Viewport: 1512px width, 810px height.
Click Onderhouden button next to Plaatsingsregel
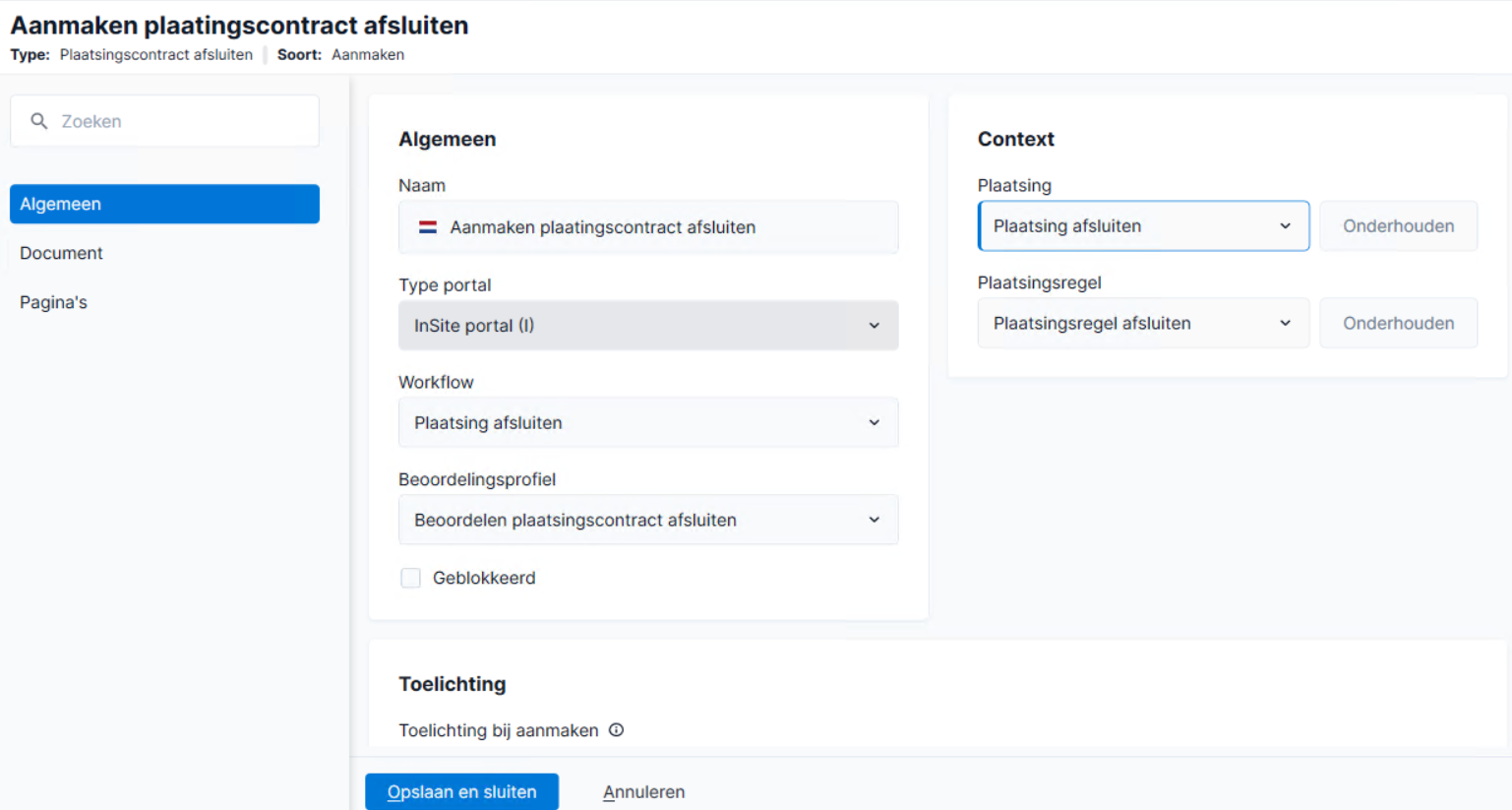click(x=1398, y=323)
